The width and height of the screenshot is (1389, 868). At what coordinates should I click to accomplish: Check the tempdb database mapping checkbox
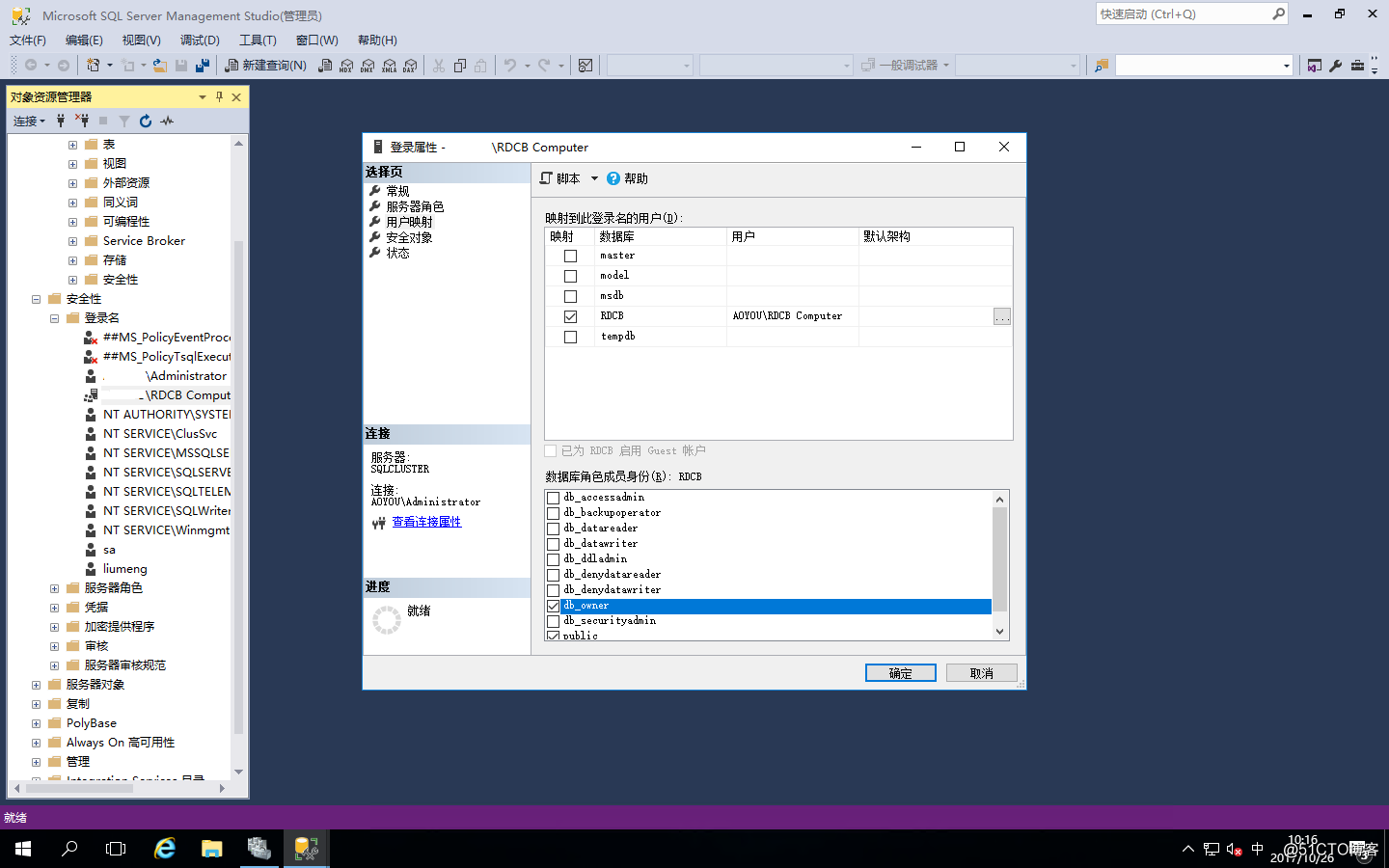point(571,337)
